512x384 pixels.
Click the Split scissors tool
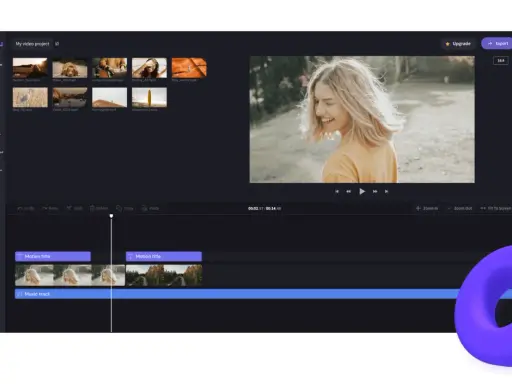click(74, 208)
